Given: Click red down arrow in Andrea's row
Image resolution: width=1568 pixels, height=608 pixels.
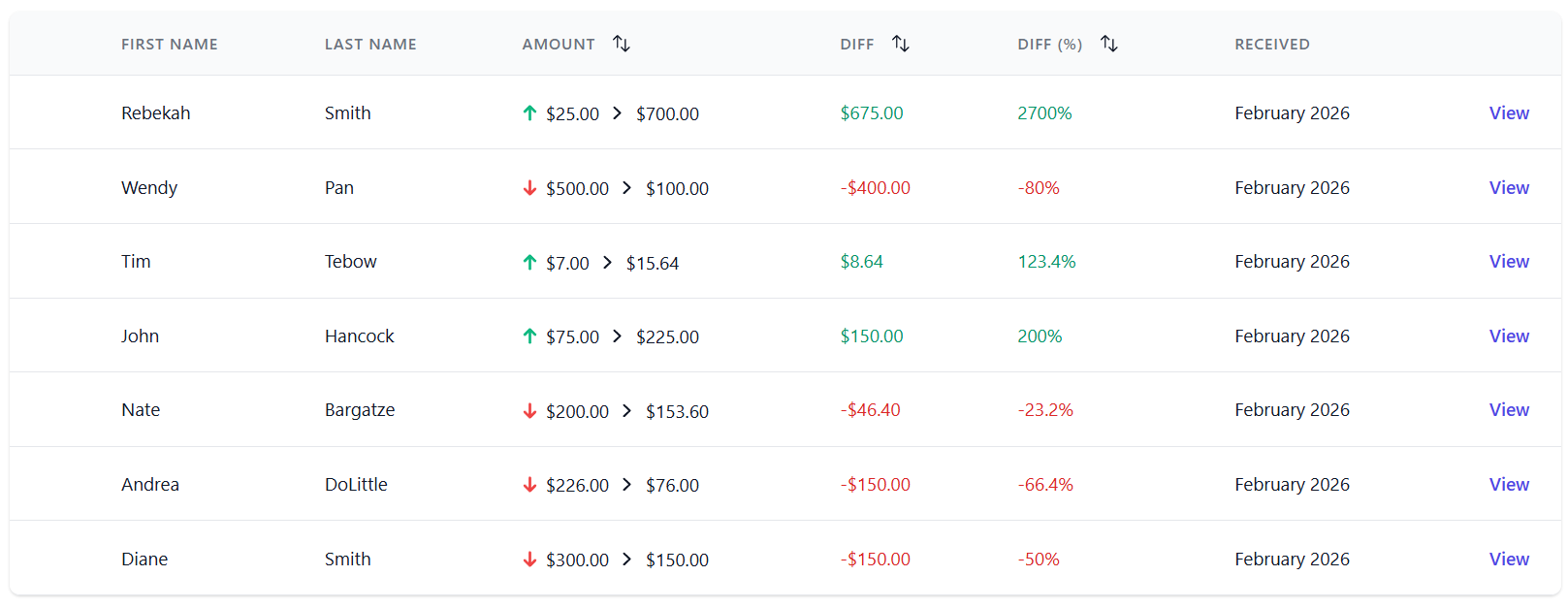Looking at the screenshot, I should [529, 485].
